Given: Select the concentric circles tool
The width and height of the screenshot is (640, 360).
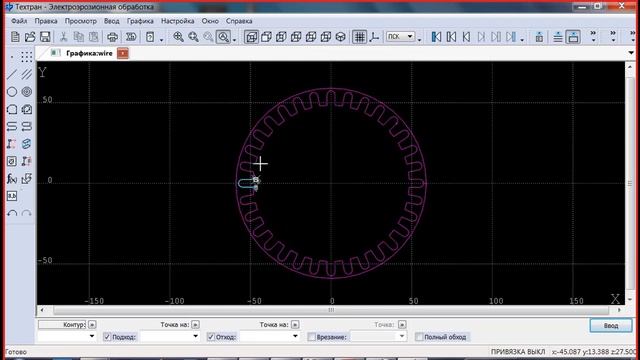Looking at the screenshot, I should tap(27, 92).
